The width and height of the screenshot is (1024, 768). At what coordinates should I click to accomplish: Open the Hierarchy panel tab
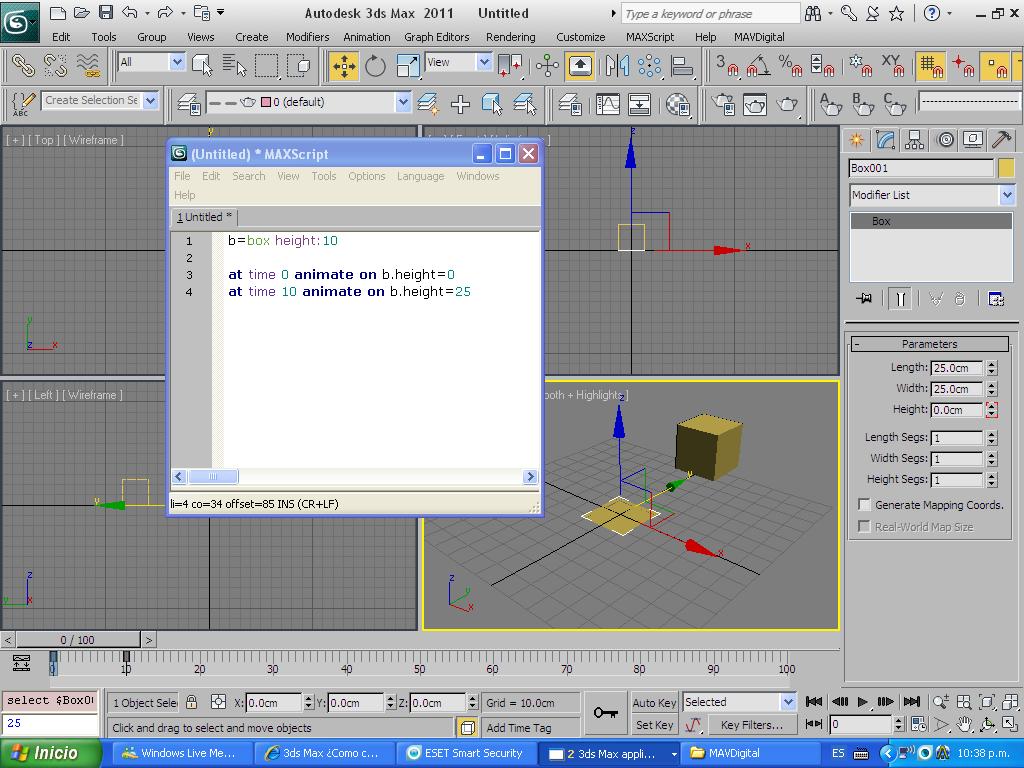tap(914, 140)
